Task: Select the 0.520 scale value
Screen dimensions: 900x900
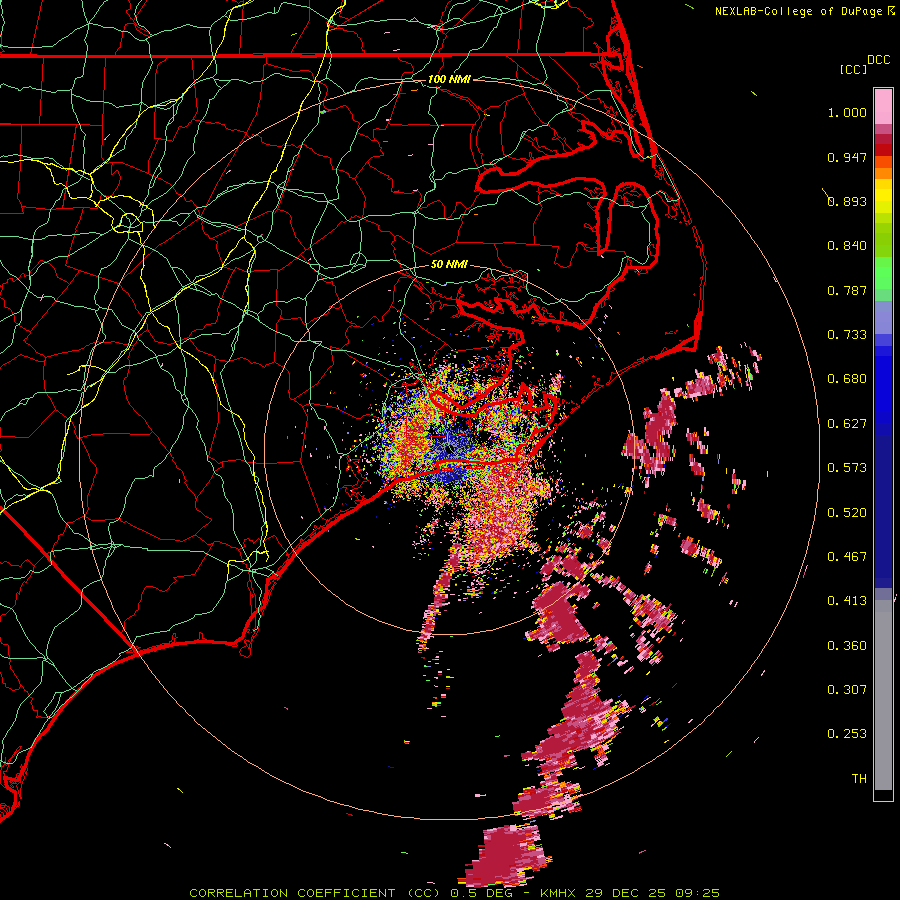Action: (847, 513)
